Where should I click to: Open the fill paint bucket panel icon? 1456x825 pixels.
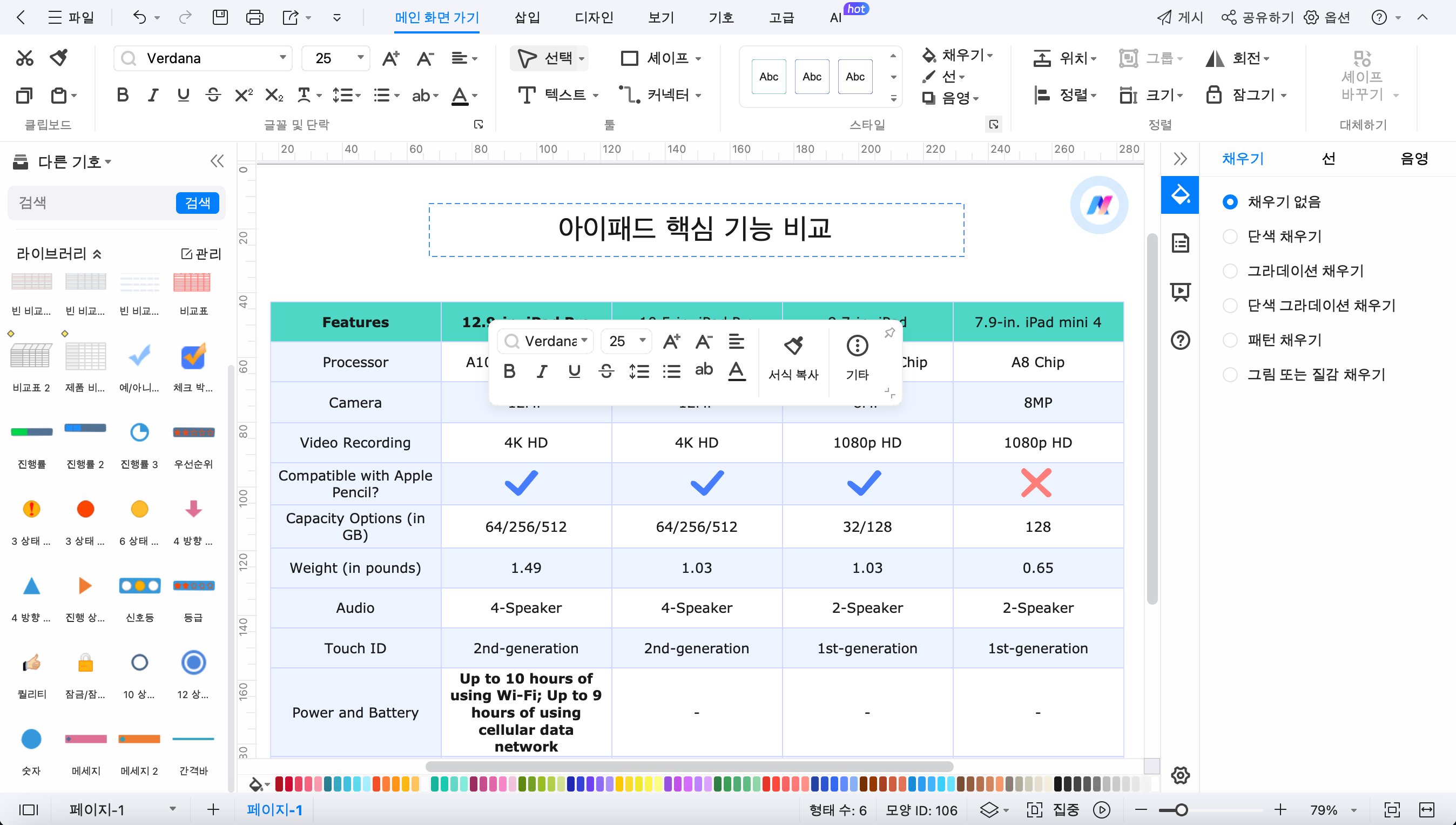click(1180, 195)
